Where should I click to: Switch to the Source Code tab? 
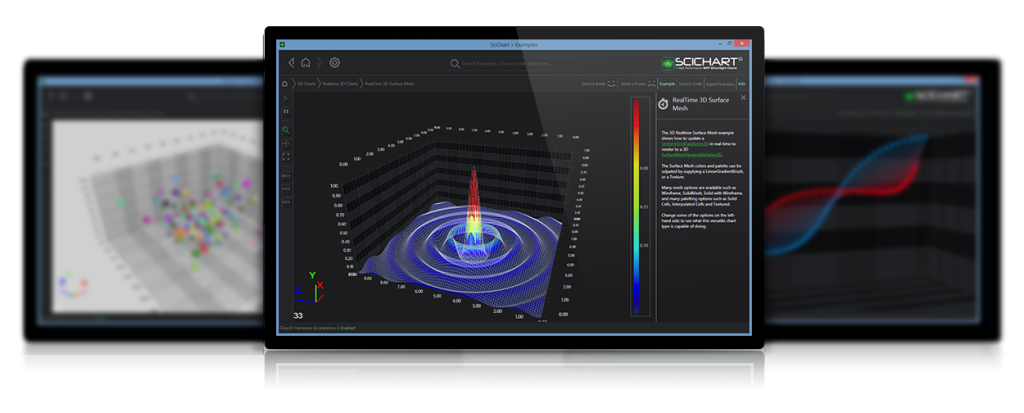(690, 84)
